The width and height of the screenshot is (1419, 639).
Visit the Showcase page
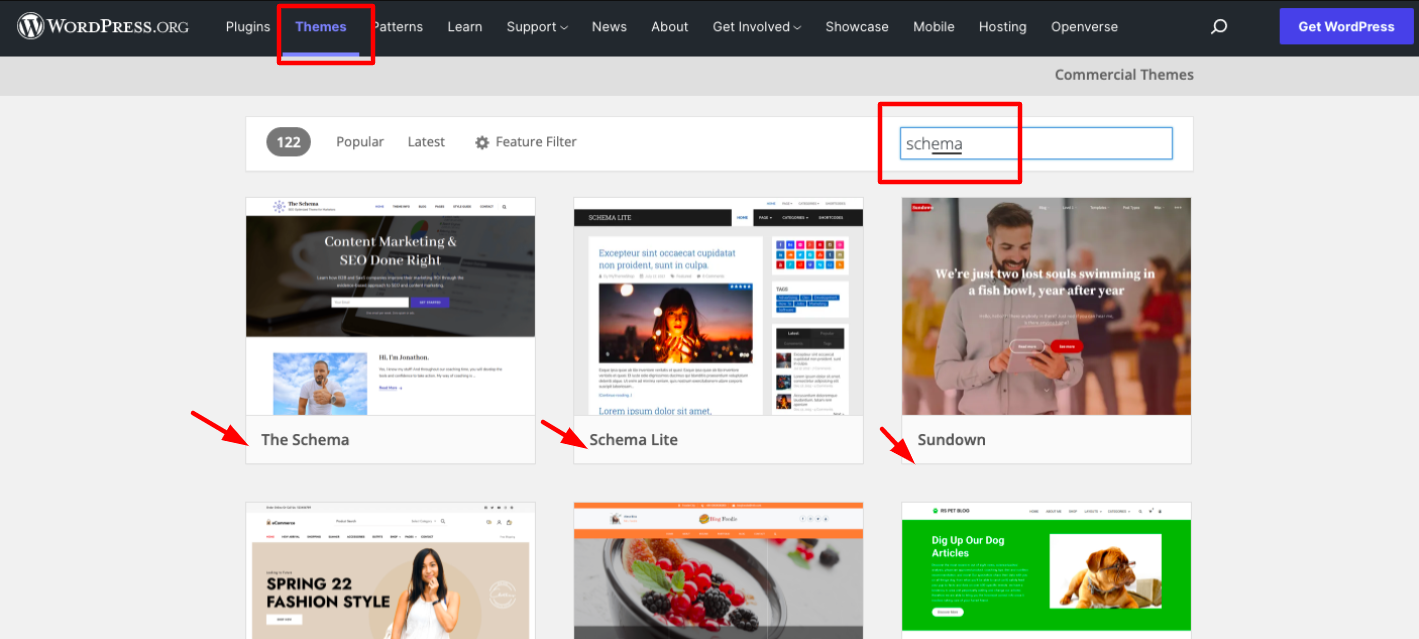[x=856, y=27]
